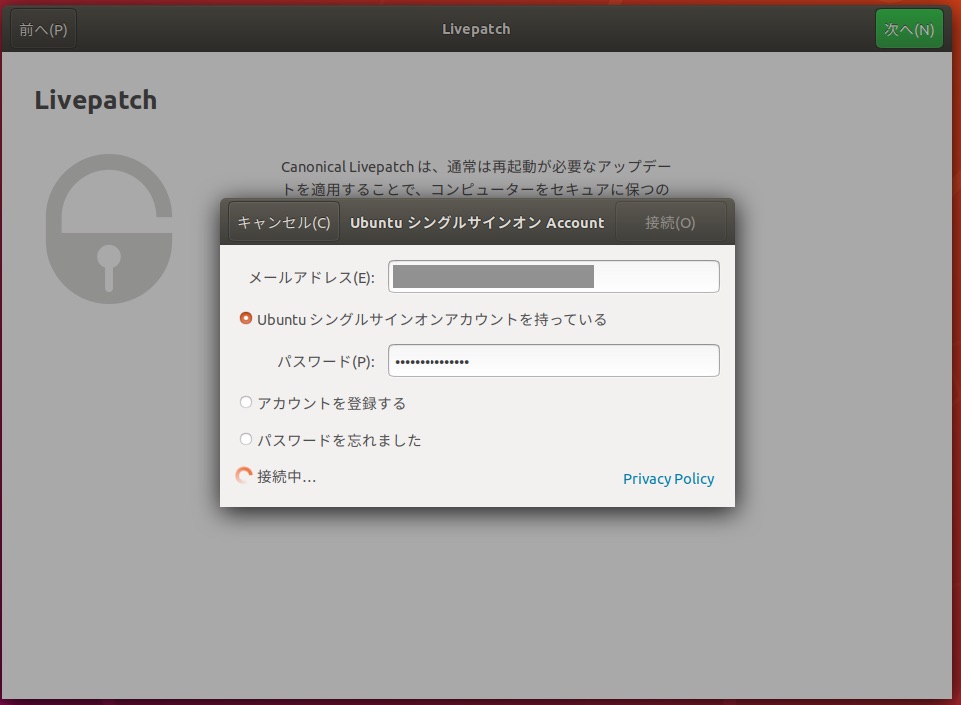Click the 'Livepatch' page heading
Image resolution: width=961 pixels, height=705 pixels.
[x=96, y=101]
